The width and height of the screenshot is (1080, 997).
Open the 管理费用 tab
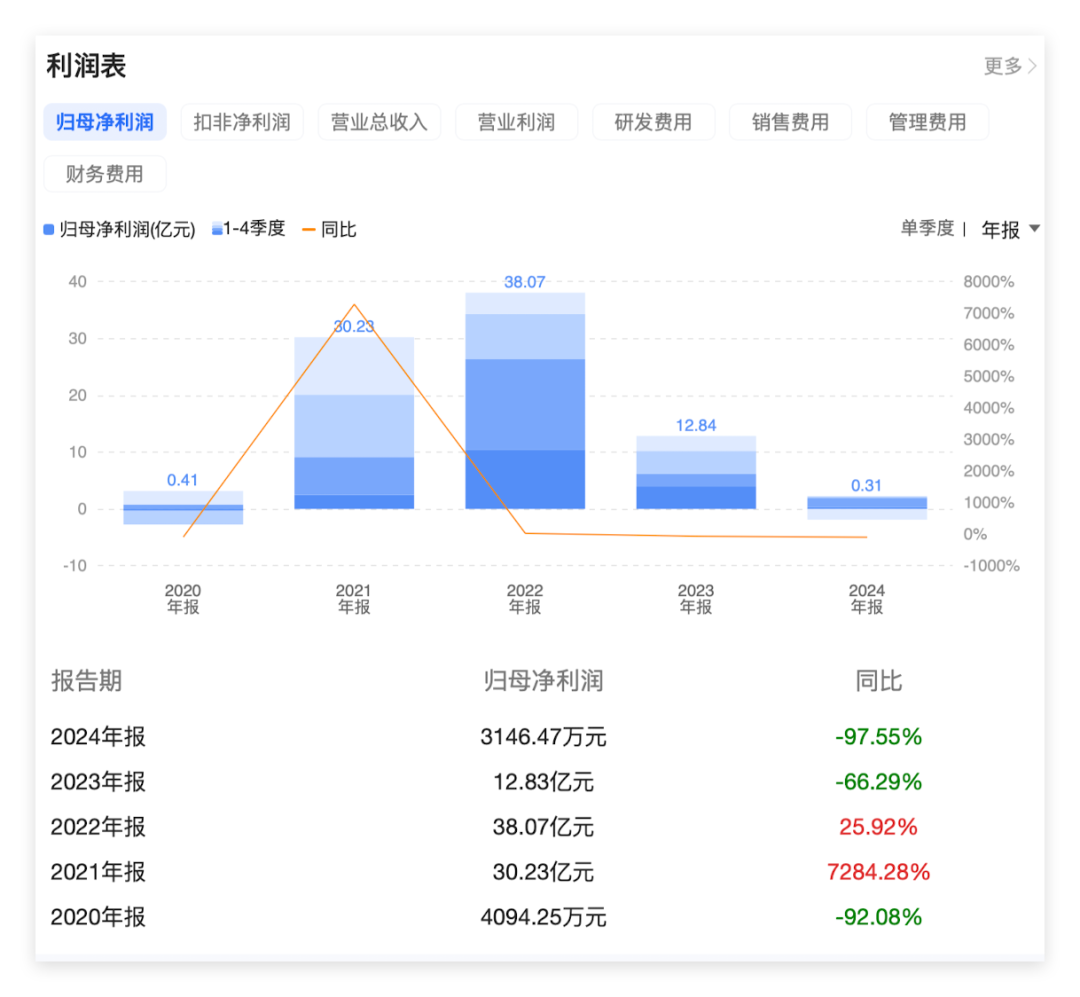[x=927, y=121]
